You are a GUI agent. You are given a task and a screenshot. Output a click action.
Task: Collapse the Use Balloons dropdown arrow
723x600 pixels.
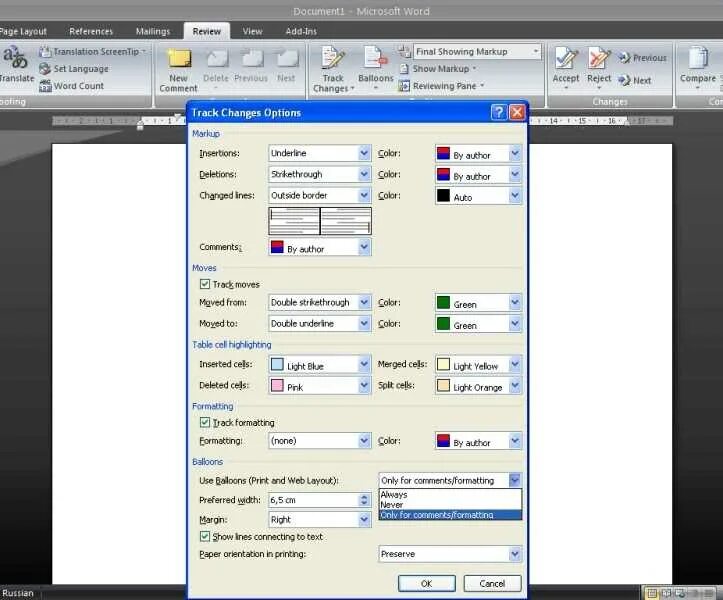coord(515,480)
